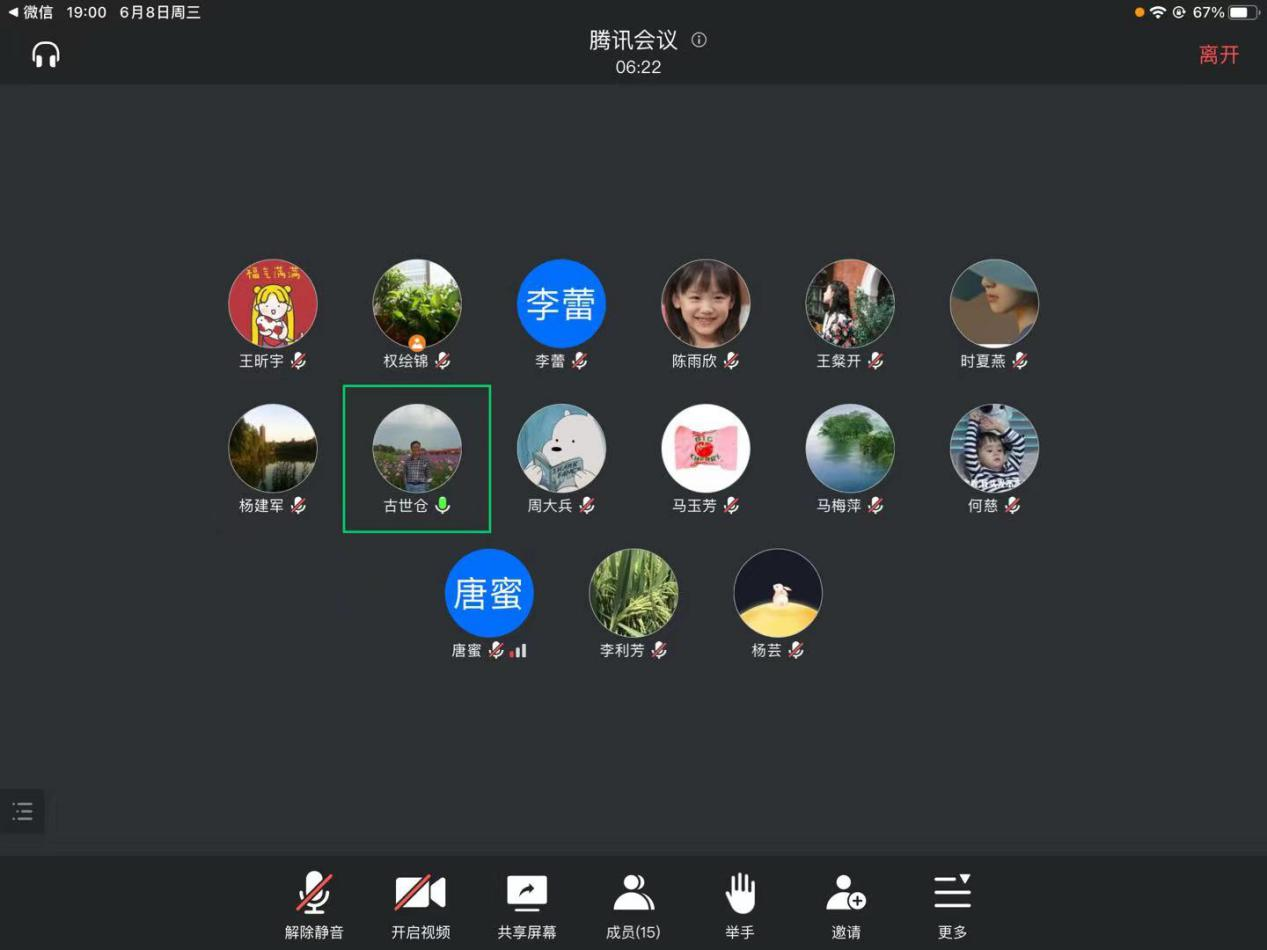Screen dimensions: 1267x950
Task: Click 唐蜜's network signal bars icon
Action: [518, 651]
